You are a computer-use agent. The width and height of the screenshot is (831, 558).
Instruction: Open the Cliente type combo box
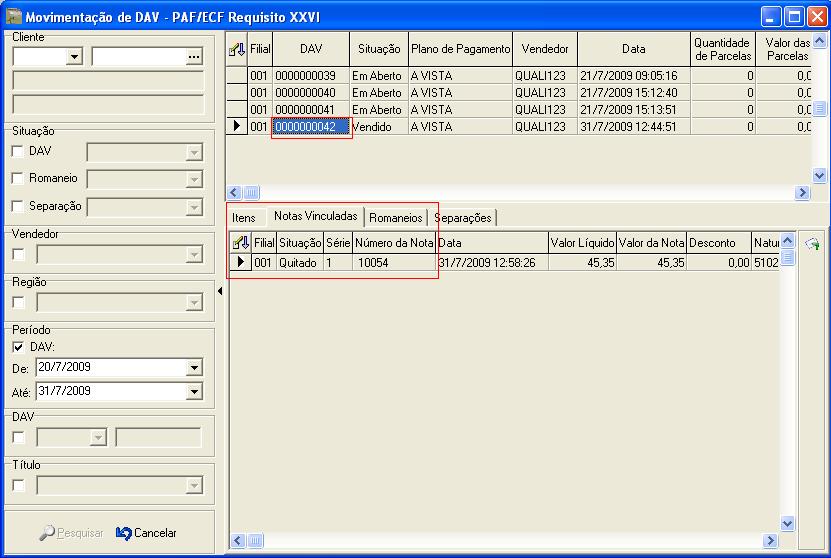(73, 58)
